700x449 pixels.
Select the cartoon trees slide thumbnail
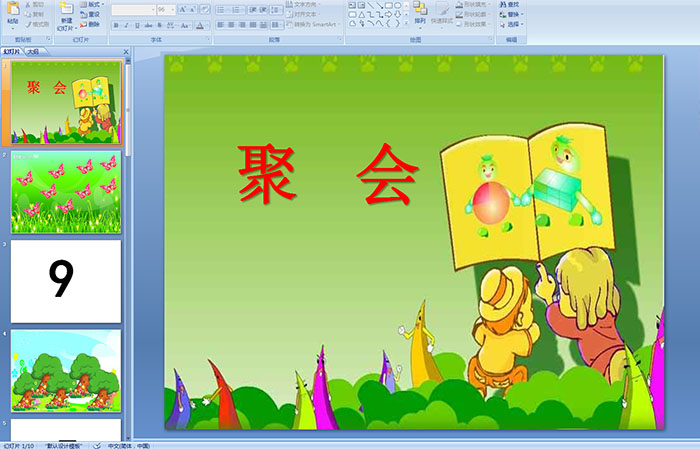coord(66,370)
